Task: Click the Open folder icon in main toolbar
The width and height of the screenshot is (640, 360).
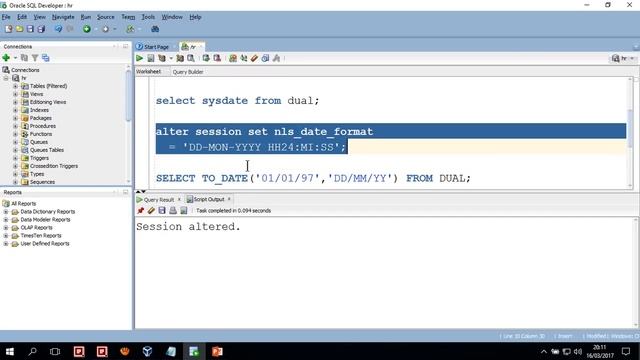Action: tap(20, 29)
